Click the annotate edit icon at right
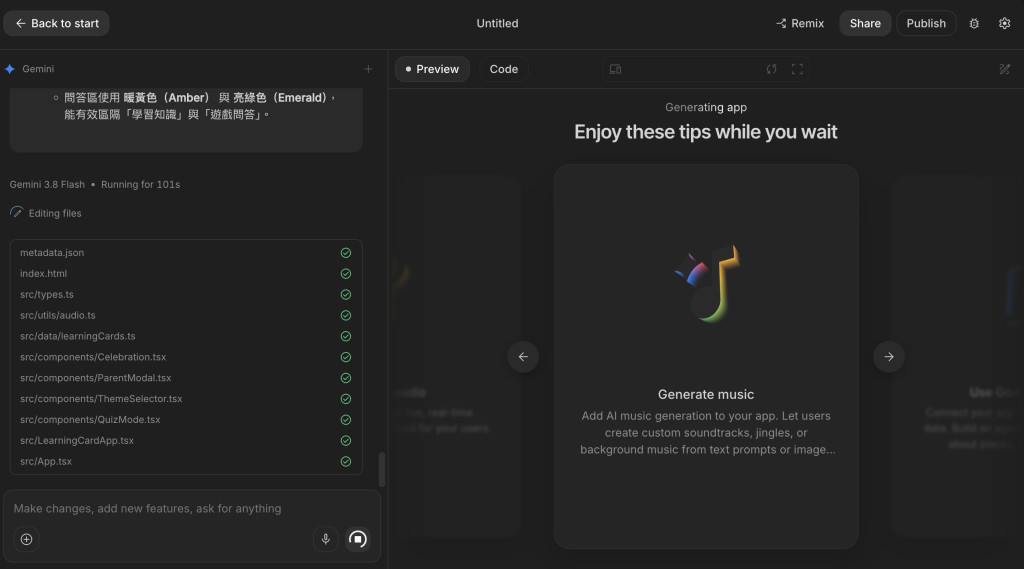 pos(1004,69)
